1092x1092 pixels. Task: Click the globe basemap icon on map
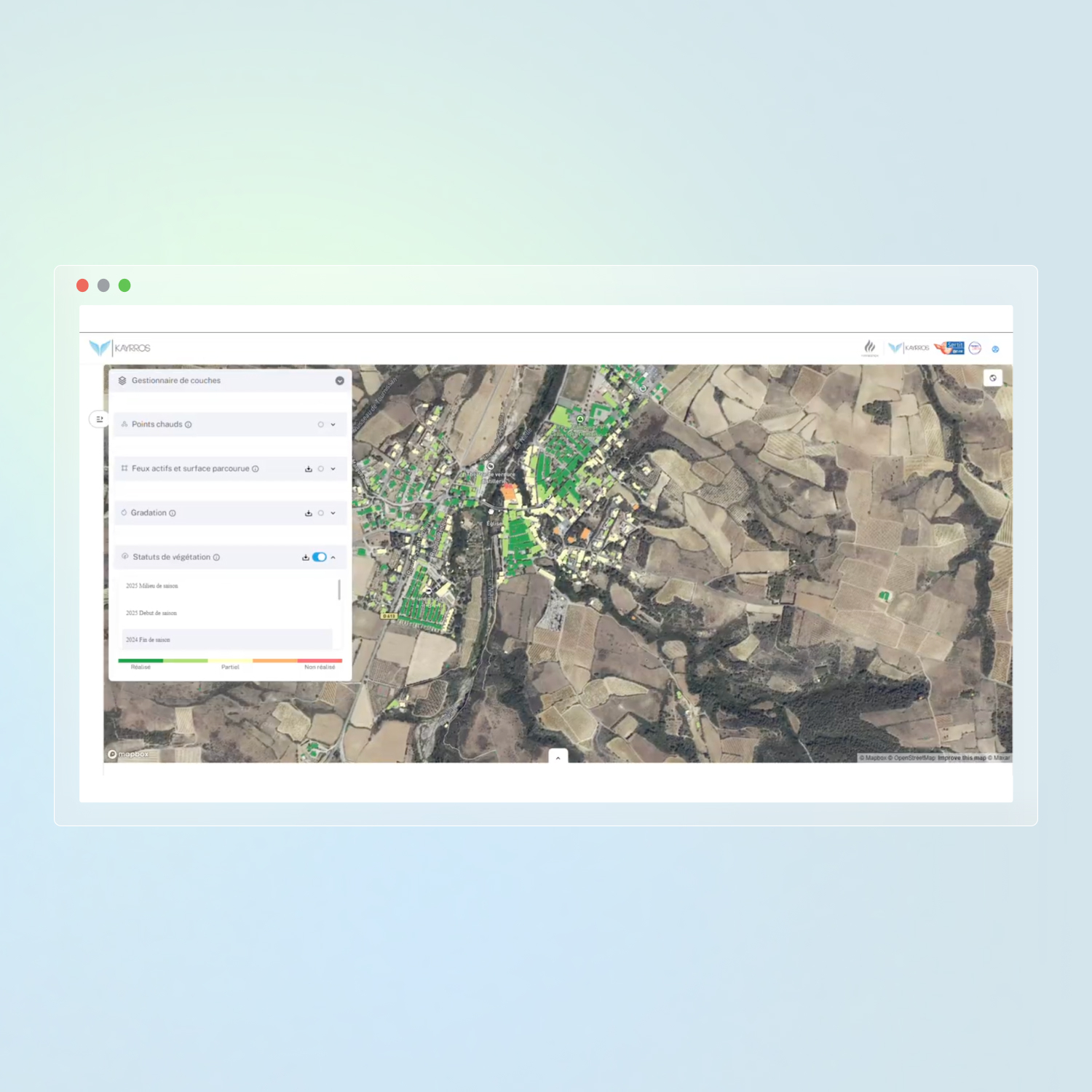click(x=992, y=378)
